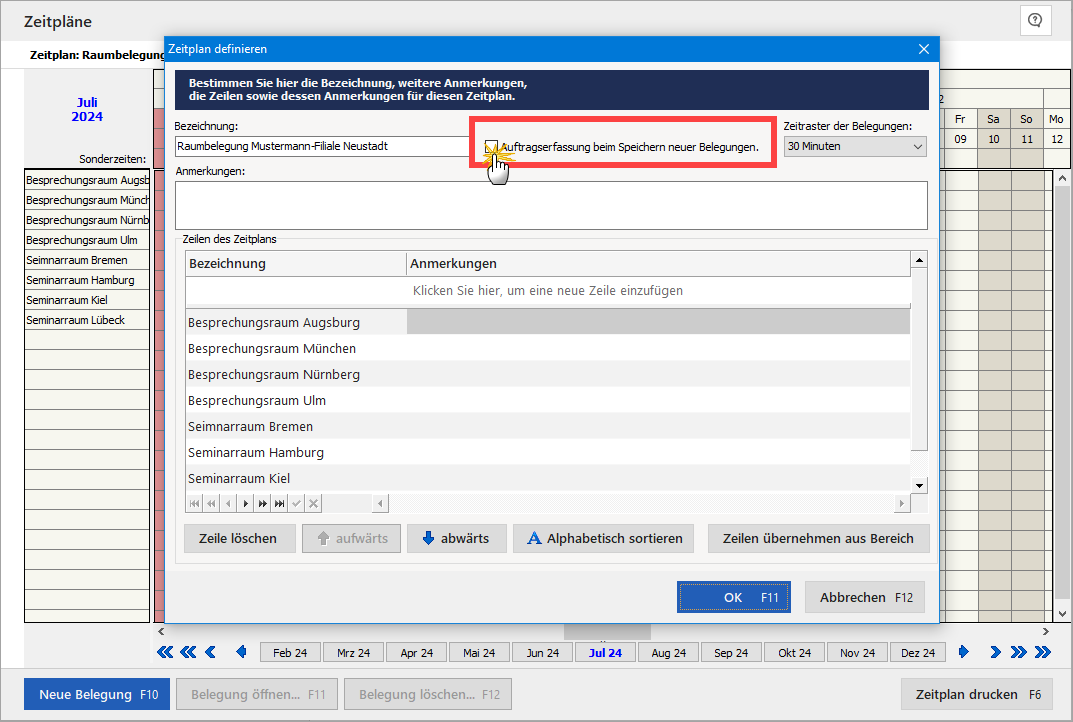This screenshot has width=1073, height=722.
Task: Click the blue down arrow 'abwärts' button
Action: click(x=456, y=538)
